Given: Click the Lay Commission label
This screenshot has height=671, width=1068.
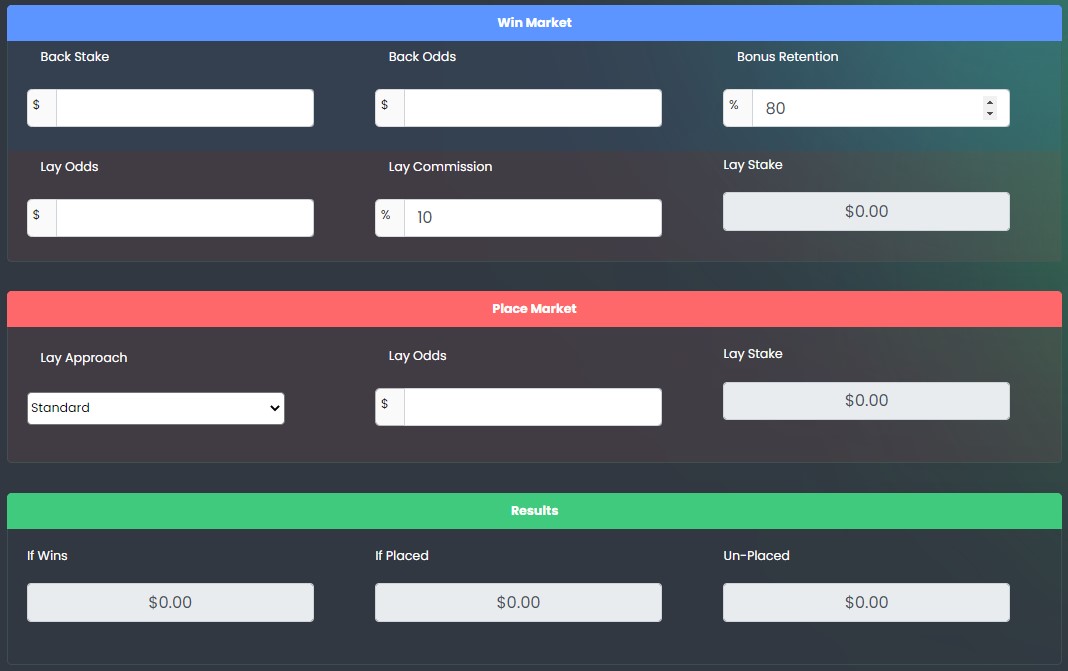Looking at the screenshot, I should coord(440,167).
